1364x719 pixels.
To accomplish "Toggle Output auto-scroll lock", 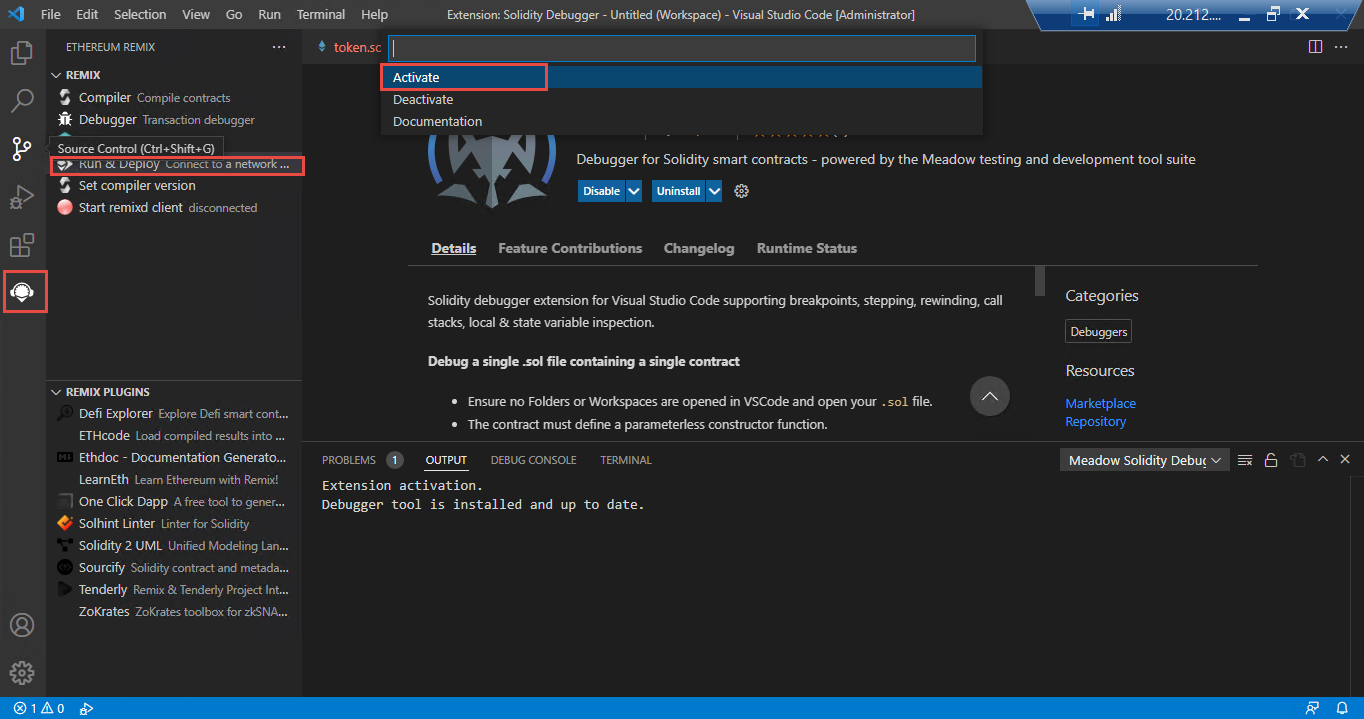I will [1270, 459].
